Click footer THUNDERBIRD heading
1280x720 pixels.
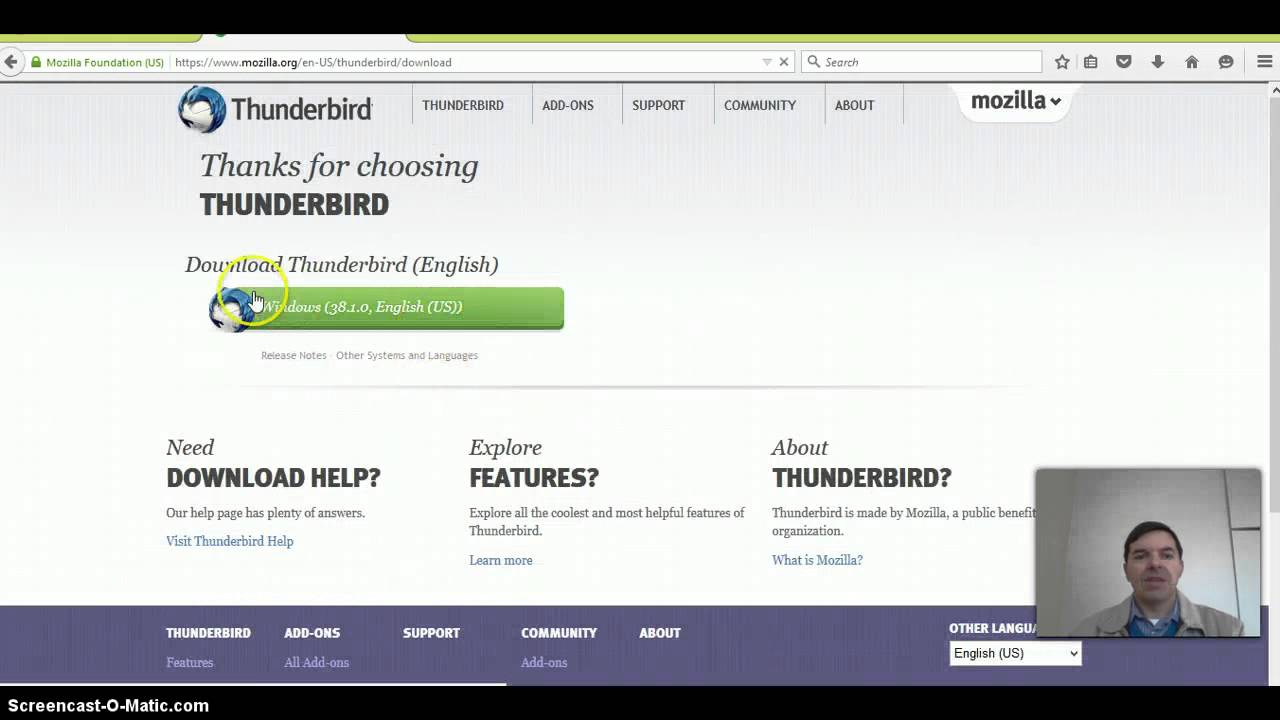[x=208, y=633]
